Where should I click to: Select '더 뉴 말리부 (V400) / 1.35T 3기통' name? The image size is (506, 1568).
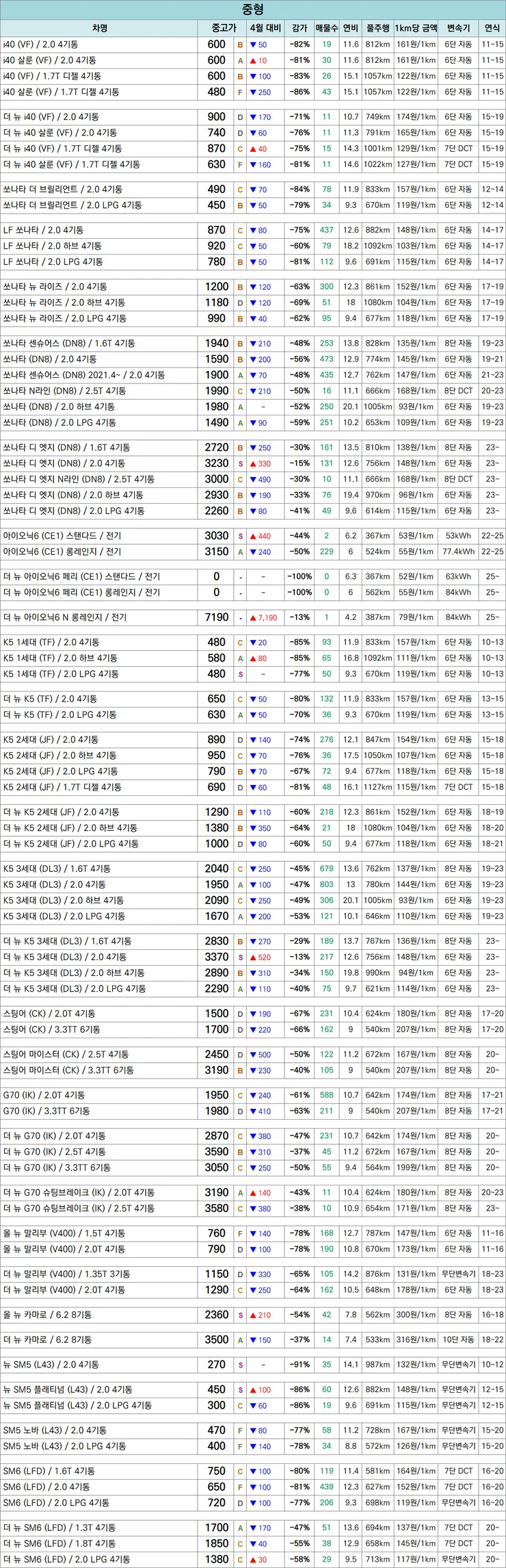point(66,1274)
